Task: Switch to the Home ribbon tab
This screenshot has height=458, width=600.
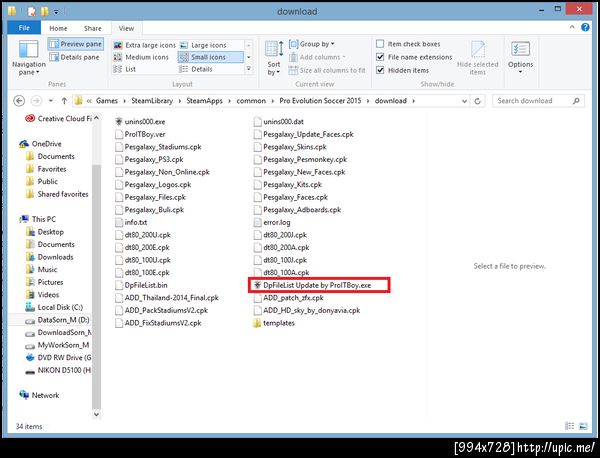Action: (58, 28)
